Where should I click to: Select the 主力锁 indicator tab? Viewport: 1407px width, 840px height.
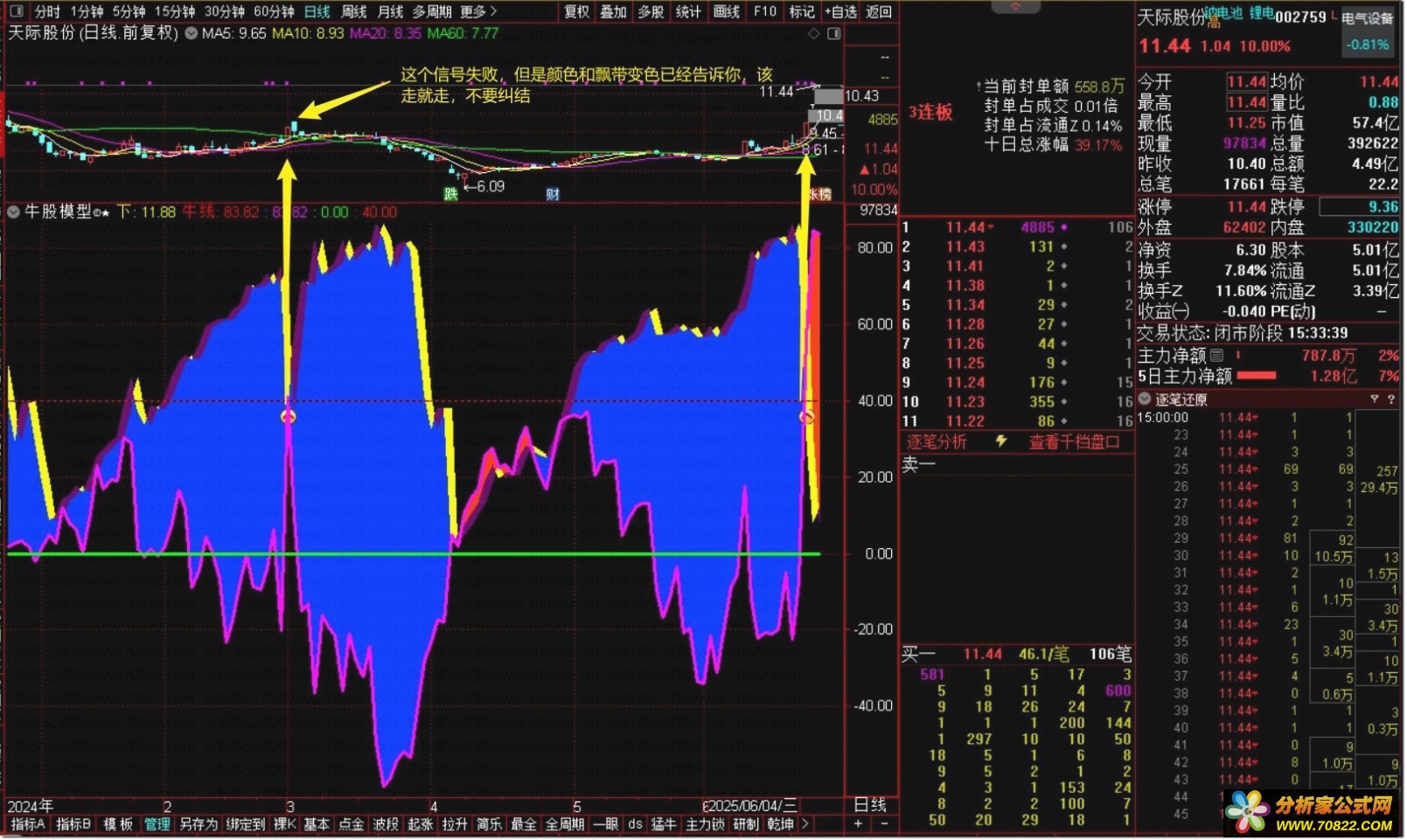point(705,824)
